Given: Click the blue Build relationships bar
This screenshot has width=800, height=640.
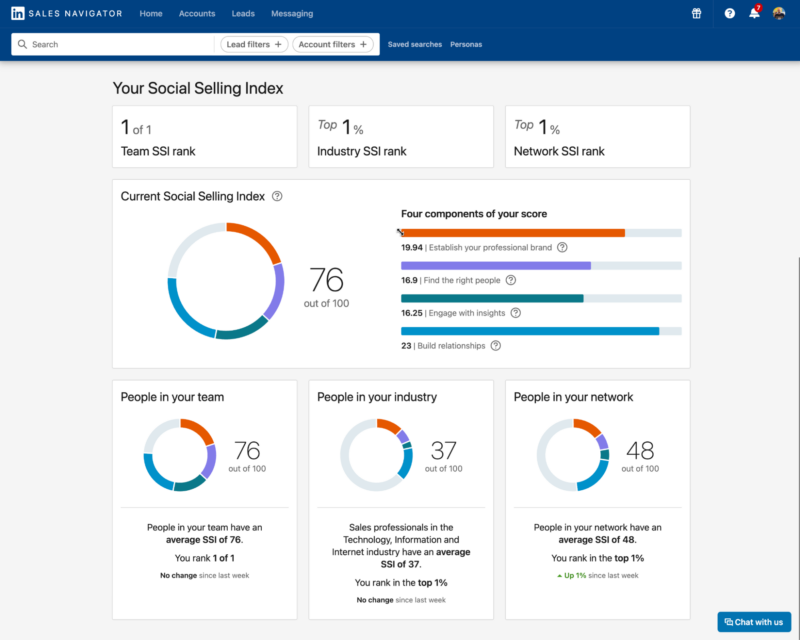Looking at the screenshot, I should point(530,331).
